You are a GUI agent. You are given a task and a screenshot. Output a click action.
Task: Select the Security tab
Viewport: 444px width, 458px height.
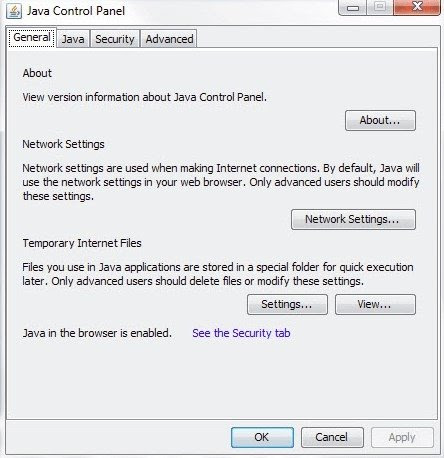click(x=115, y=39)
